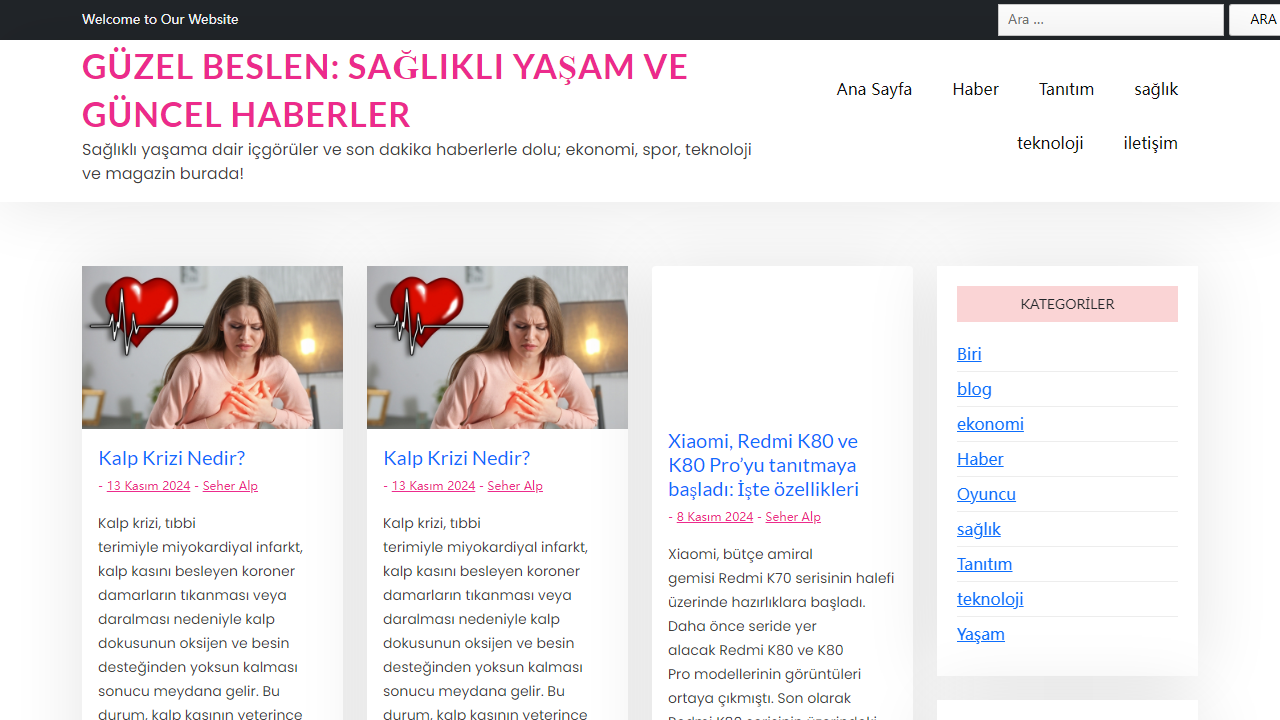
Task: Click the ARA search button
Action: coord(1262,19)
